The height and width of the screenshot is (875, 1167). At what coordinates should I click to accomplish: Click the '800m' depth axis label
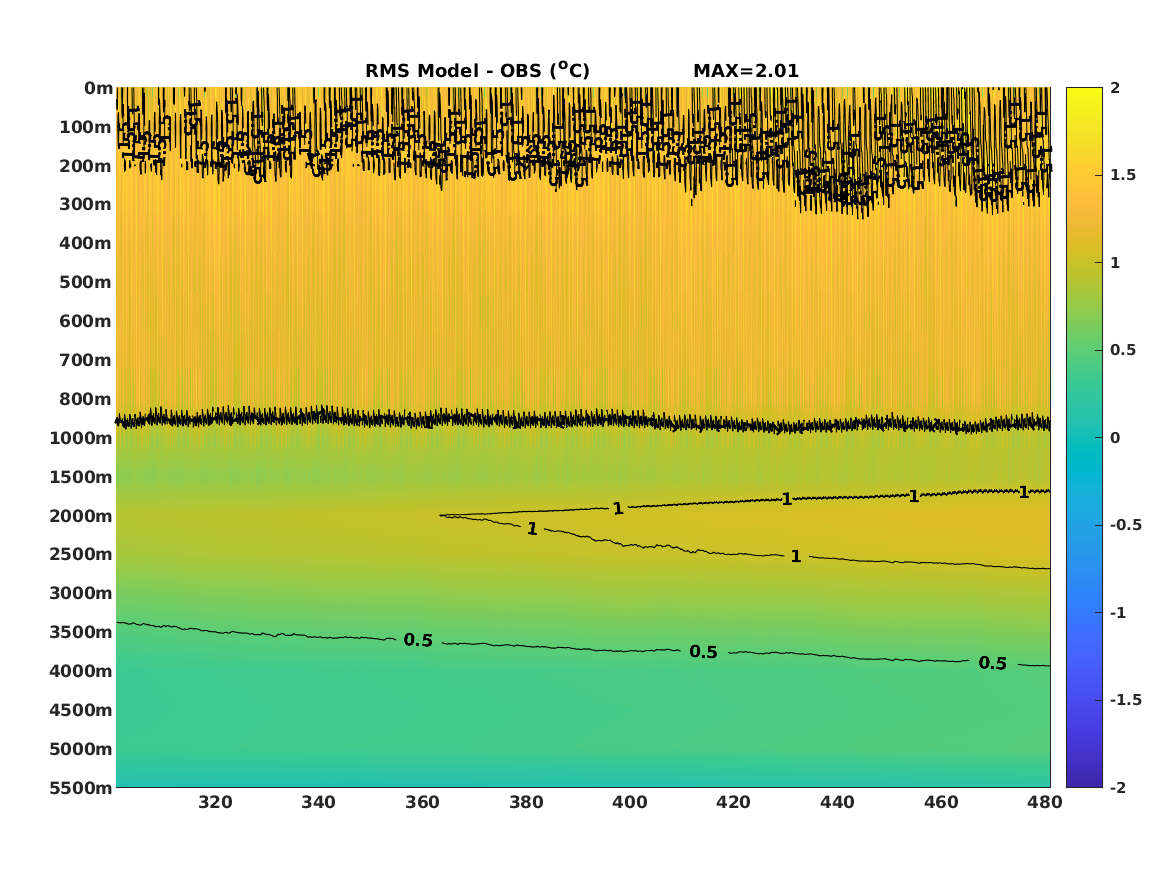click(86, 399)
